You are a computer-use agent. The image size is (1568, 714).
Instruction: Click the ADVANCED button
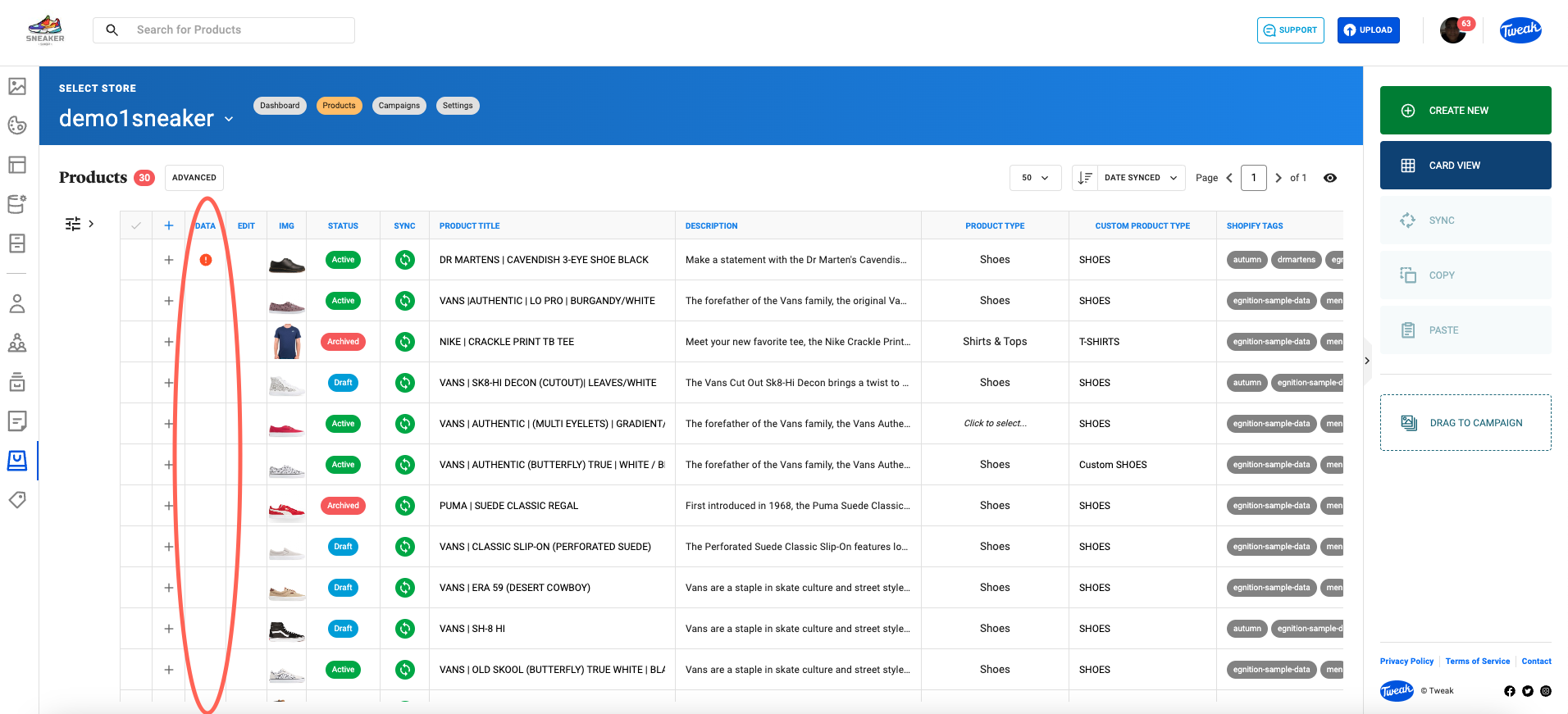194,178
